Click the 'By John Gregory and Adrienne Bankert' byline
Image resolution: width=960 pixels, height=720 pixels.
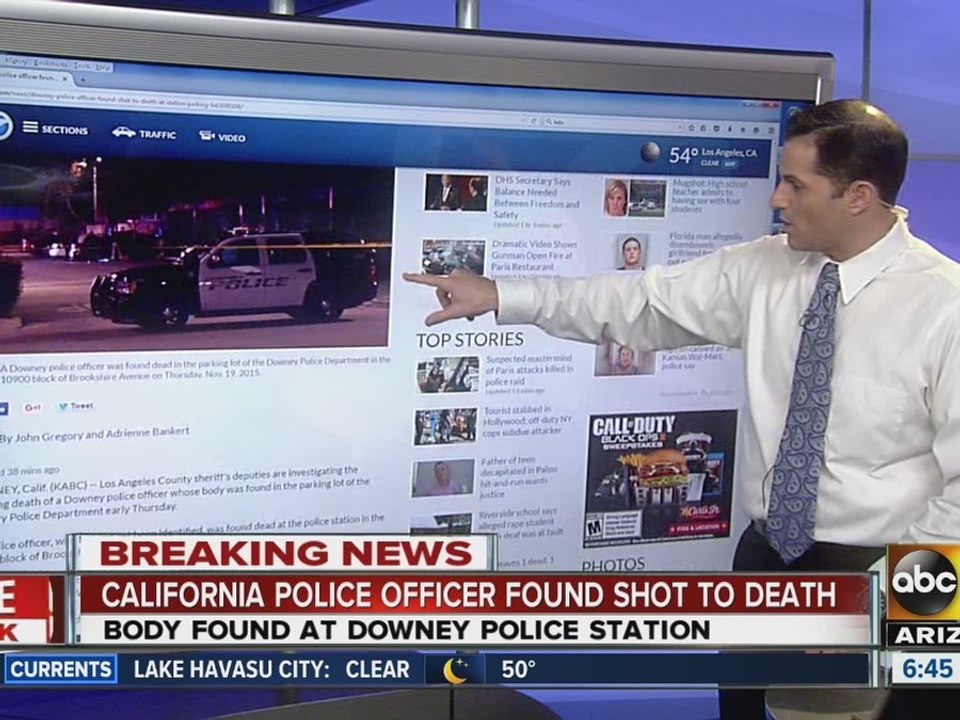click(x=95, y=435)
